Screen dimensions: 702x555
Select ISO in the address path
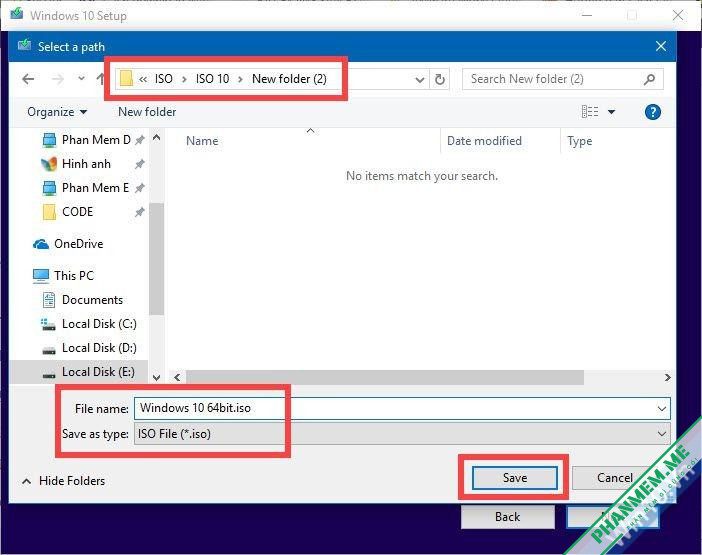point(163,79)
